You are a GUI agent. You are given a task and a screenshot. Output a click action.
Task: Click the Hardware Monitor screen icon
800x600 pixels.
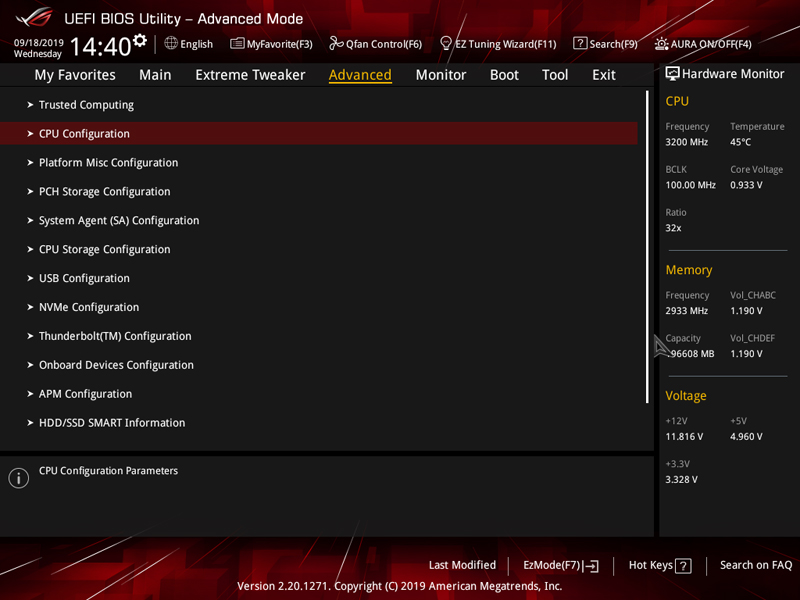tap(672, 74)
